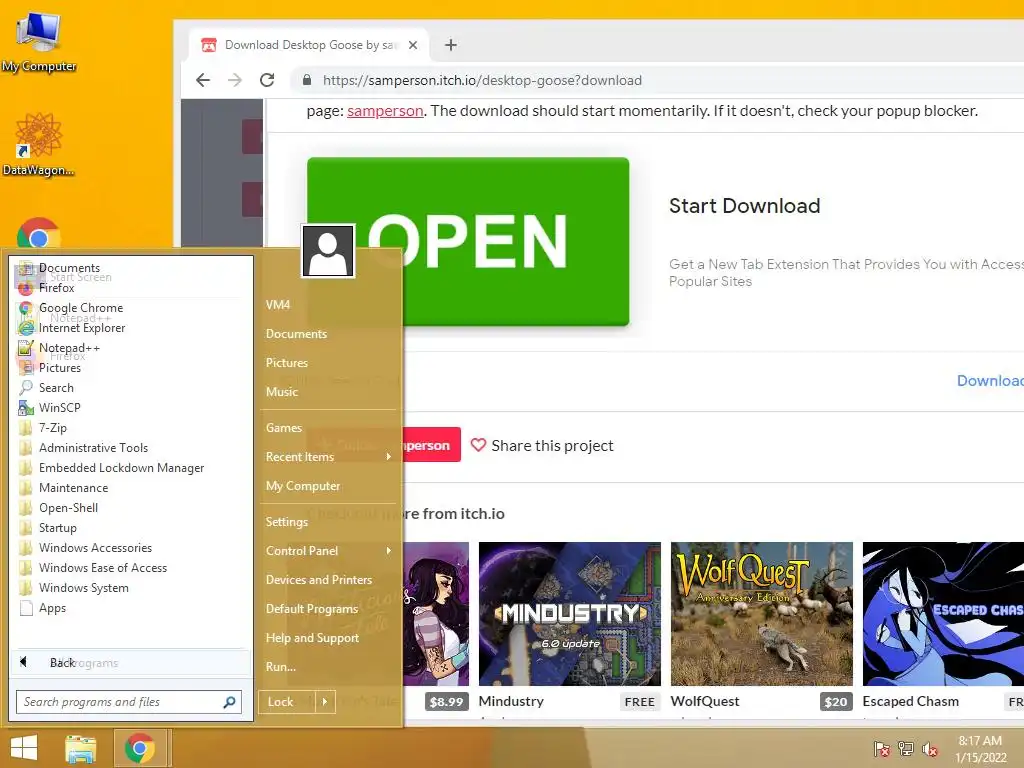Open a new Chrome tab
The image size is (1024, 768).
pyautogui.click(x=451, y=44)
